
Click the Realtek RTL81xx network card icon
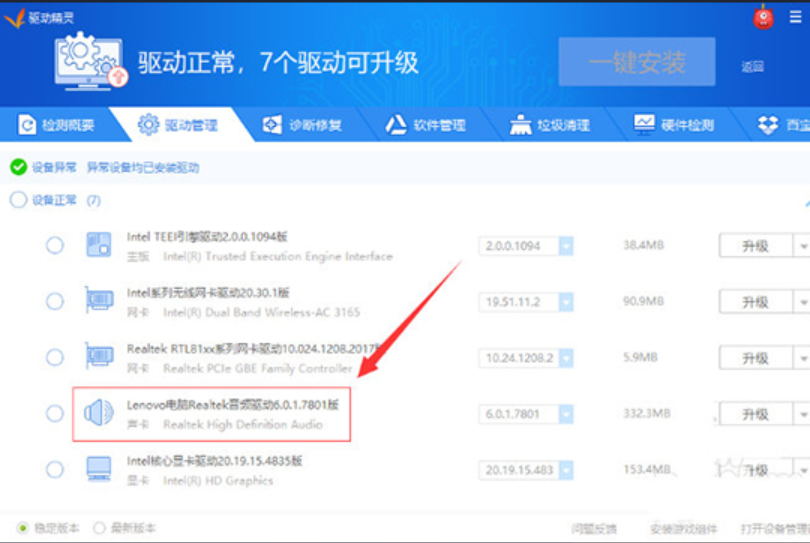coord(99,357)
